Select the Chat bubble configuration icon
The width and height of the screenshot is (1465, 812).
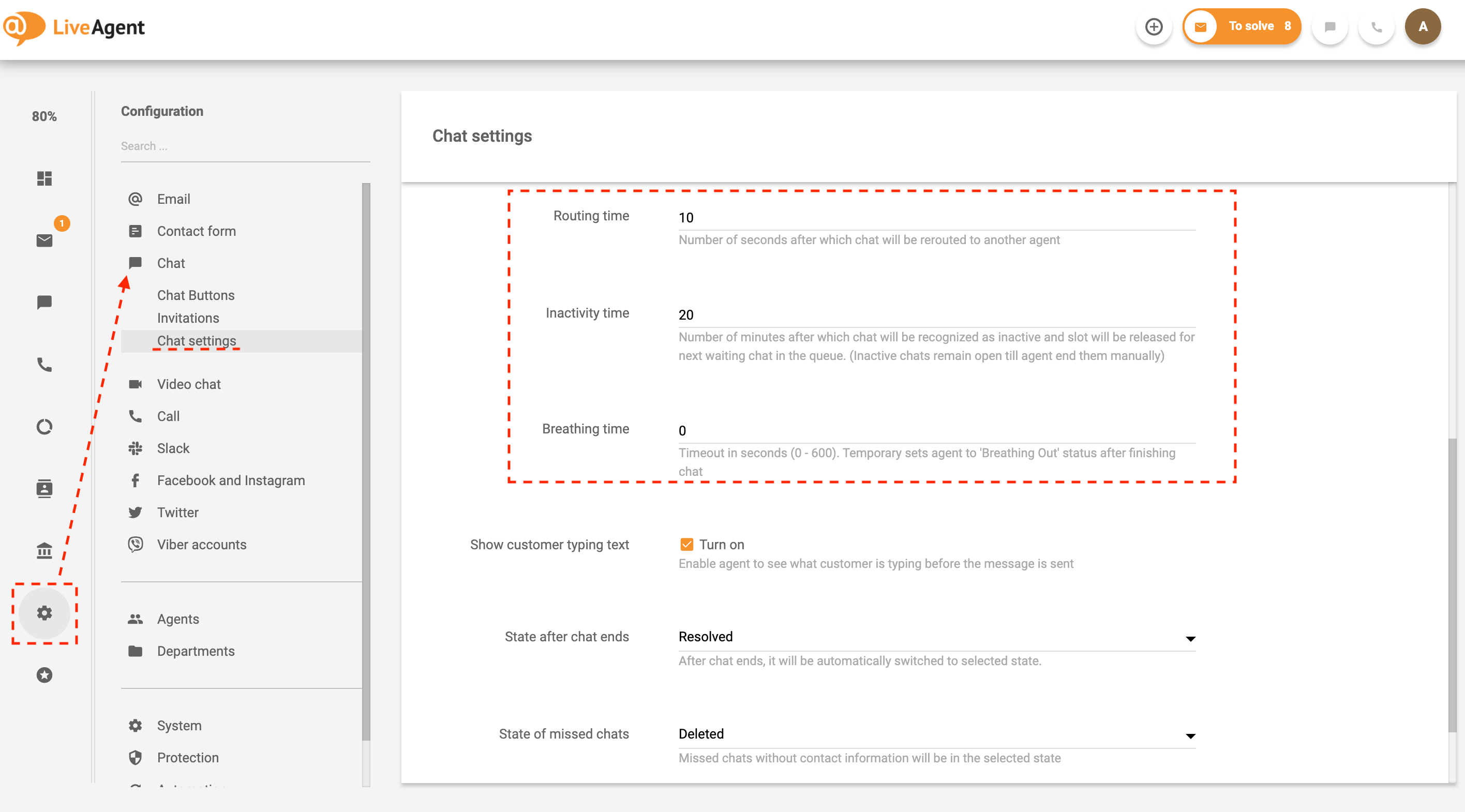pyautogui.click(x=136, y=263)
